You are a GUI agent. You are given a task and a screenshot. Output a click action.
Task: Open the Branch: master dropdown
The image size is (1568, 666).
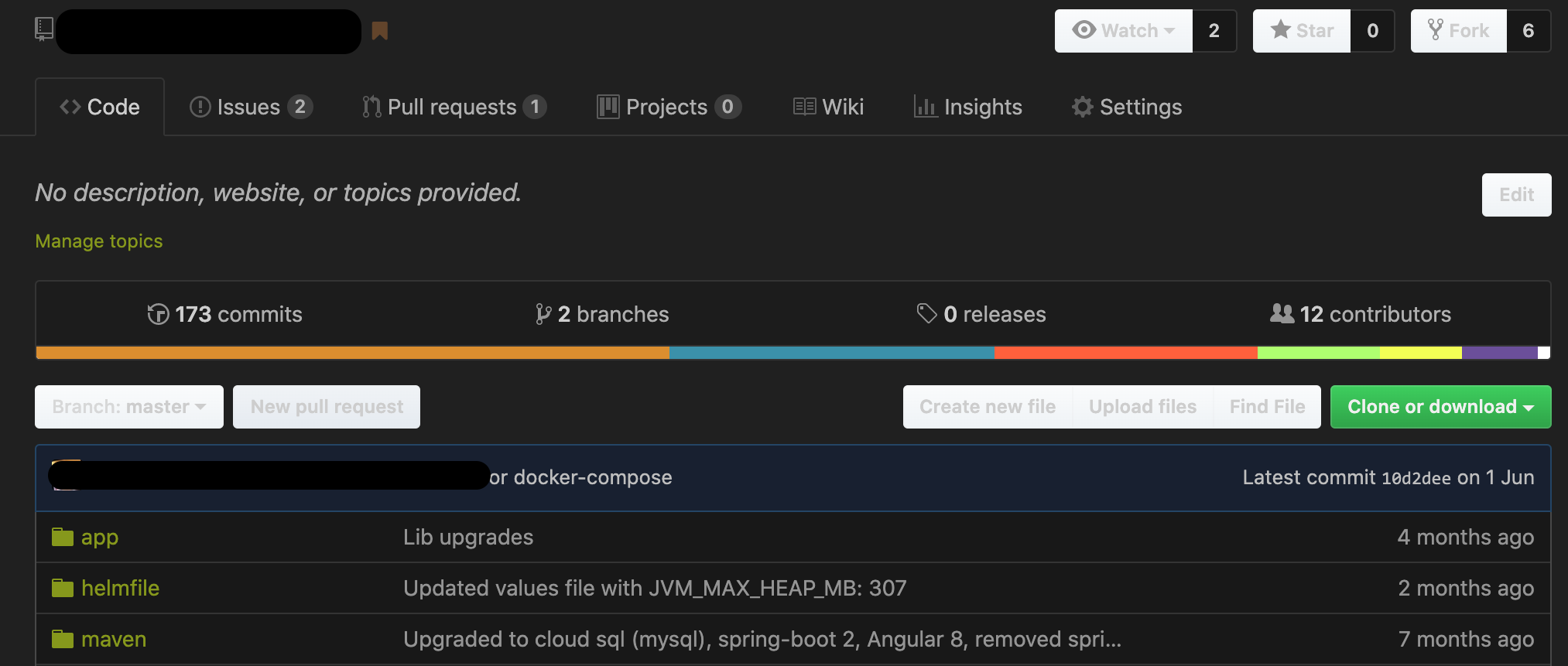pos(128,406)
